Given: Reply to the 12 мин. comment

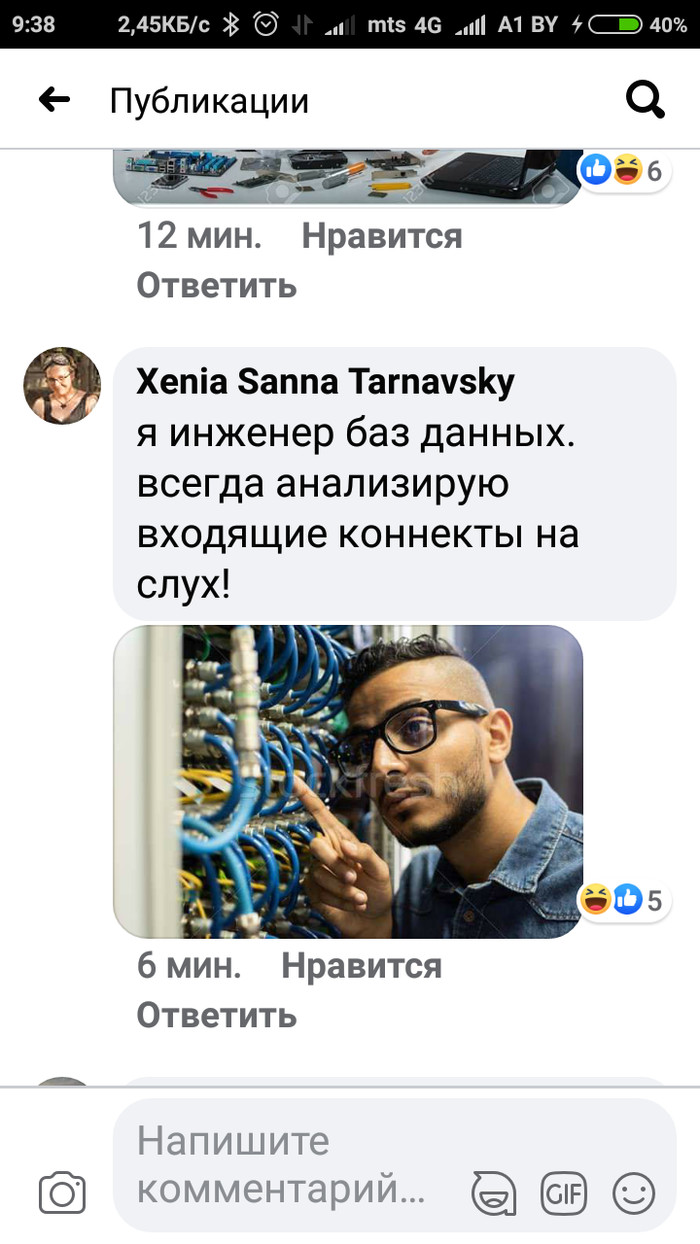Looking at the screenshot, I should [x=217, y=286].
